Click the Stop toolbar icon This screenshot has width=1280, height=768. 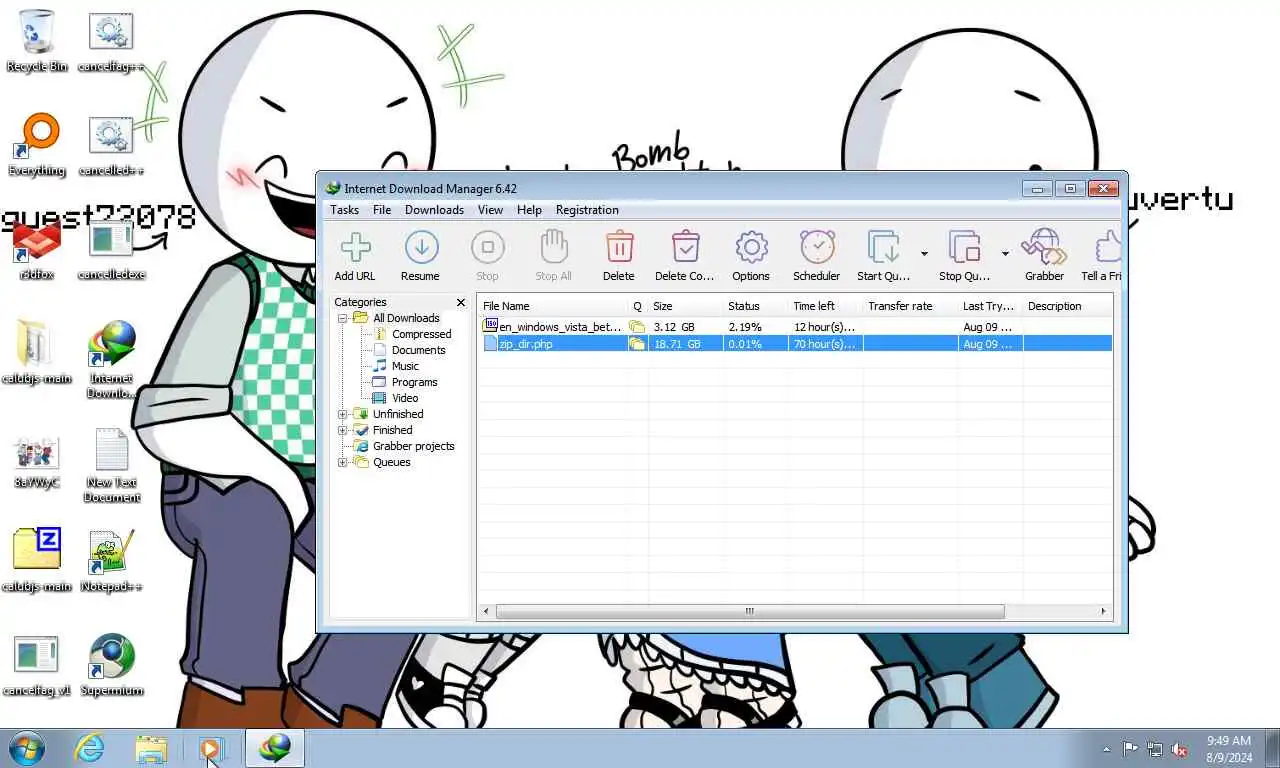click(x=487, y=247)
